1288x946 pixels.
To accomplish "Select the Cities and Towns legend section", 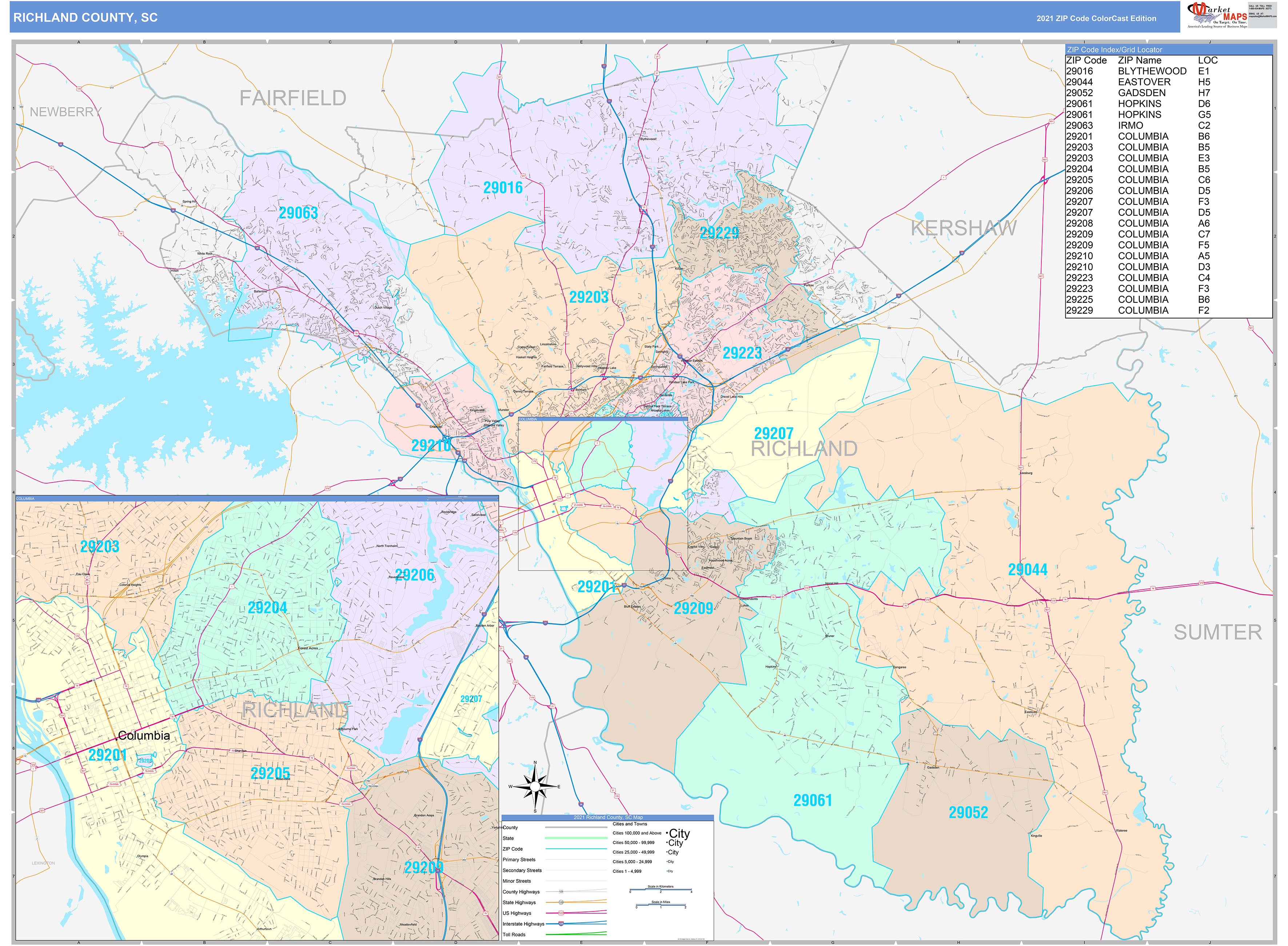I will pos(630,824).
